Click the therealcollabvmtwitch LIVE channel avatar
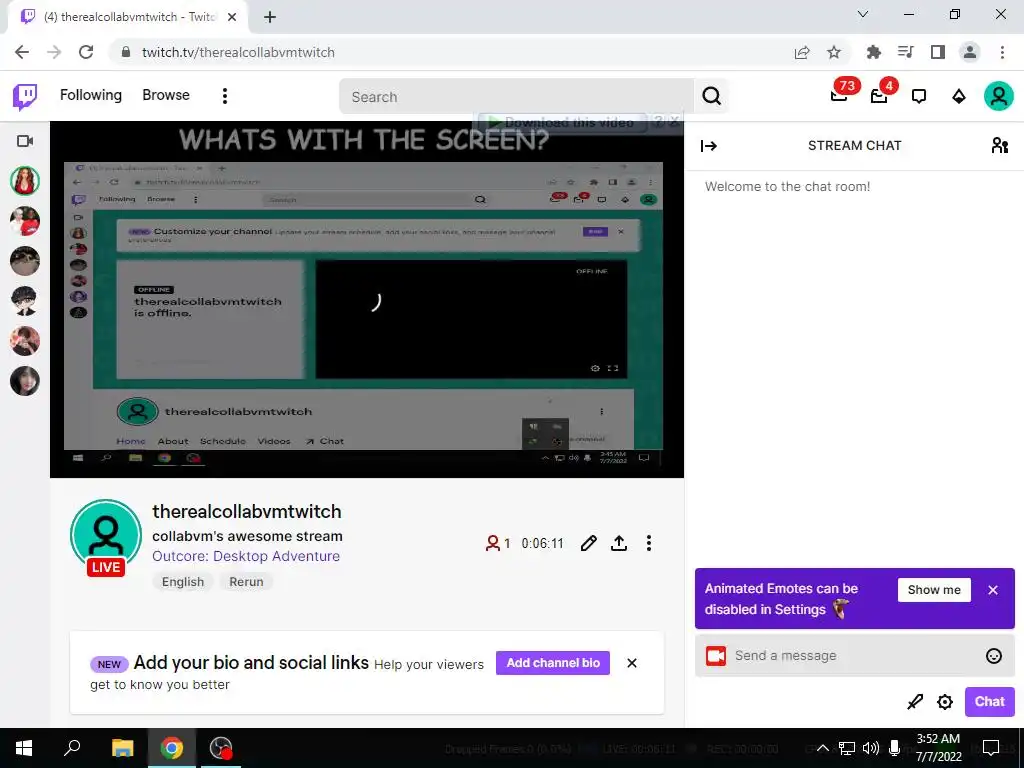The height and width of the screenshot is (768, 1024). [x=106, y=538]
